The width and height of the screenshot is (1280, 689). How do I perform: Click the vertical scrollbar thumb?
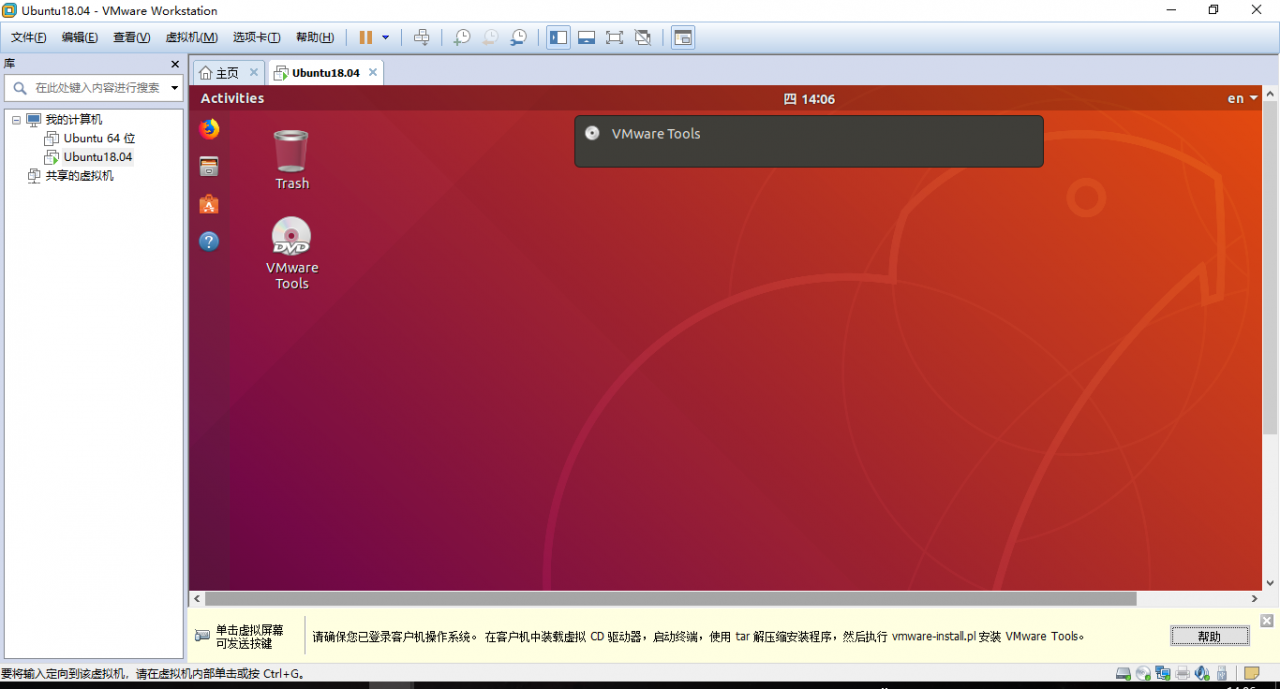[x=1270, y=267]
